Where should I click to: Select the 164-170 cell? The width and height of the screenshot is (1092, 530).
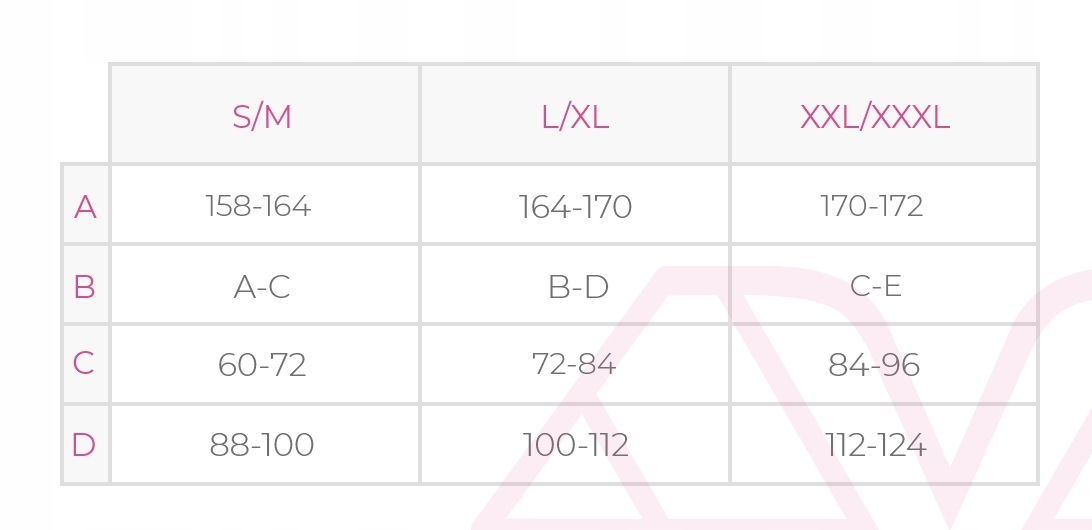[575, 207]
